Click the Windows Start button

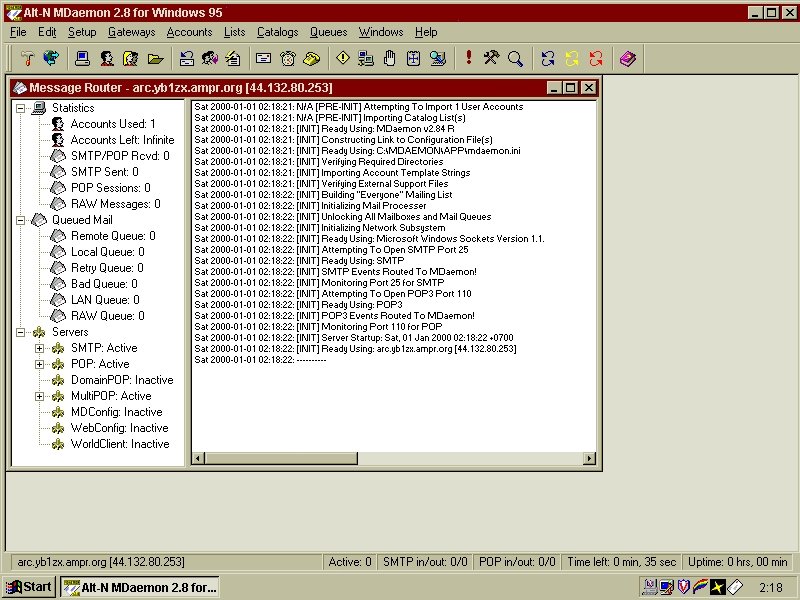29,587
